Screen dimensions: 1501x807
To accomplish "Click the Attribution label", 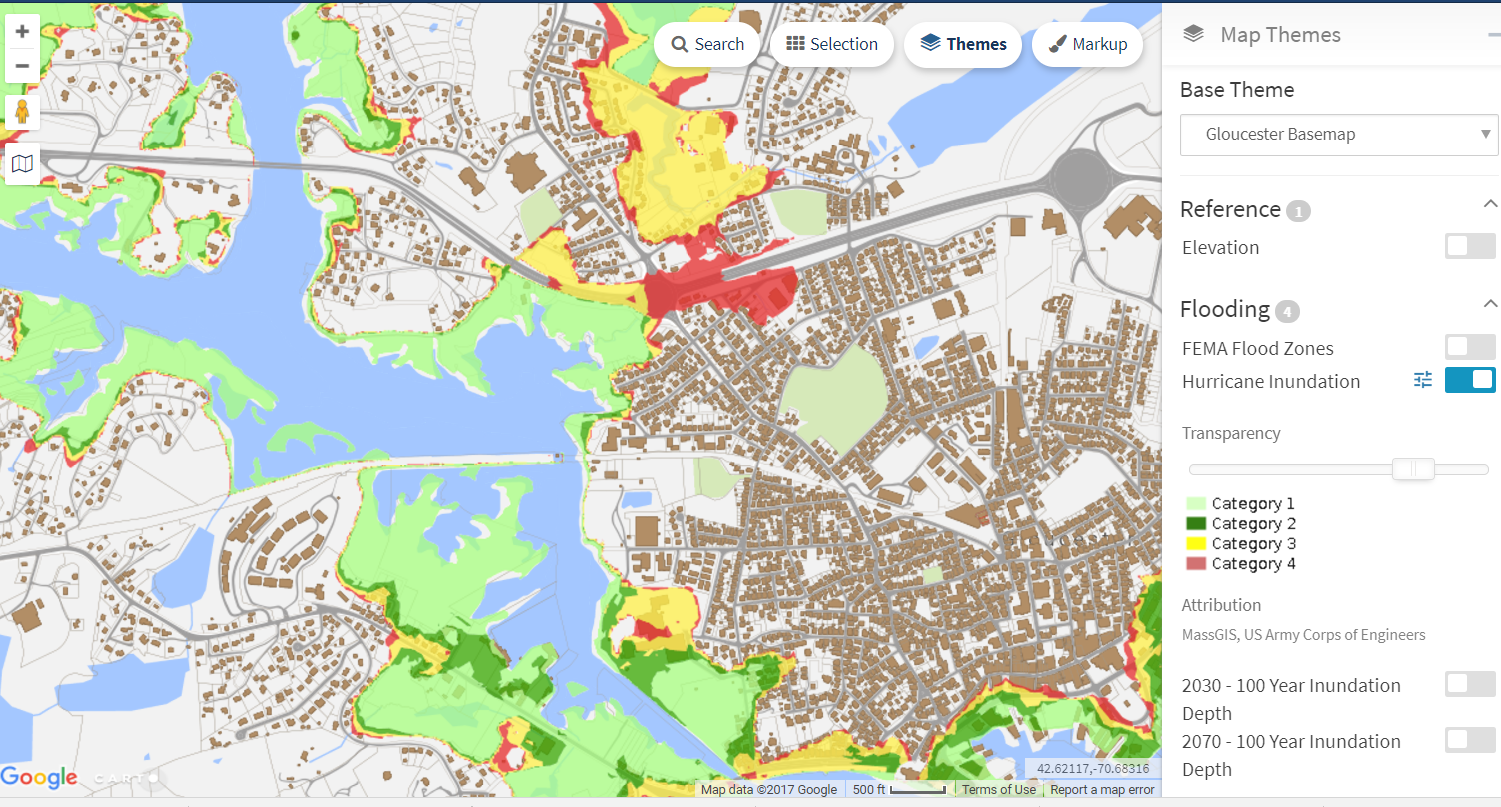I will pos(1221,605).
